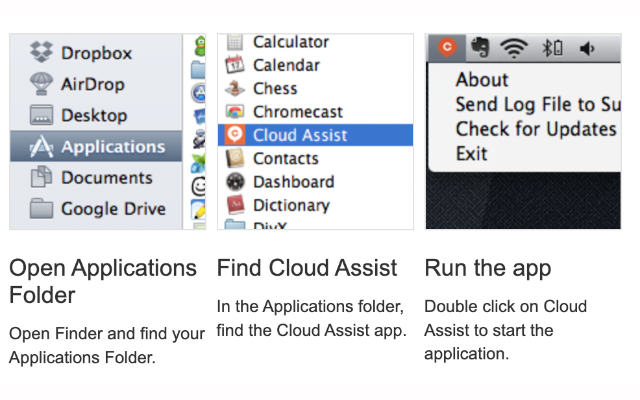The width and height of the screenshot is (640, 400).
Task: Click the volume speaker menu bar icon
Action: click(587, 49)
